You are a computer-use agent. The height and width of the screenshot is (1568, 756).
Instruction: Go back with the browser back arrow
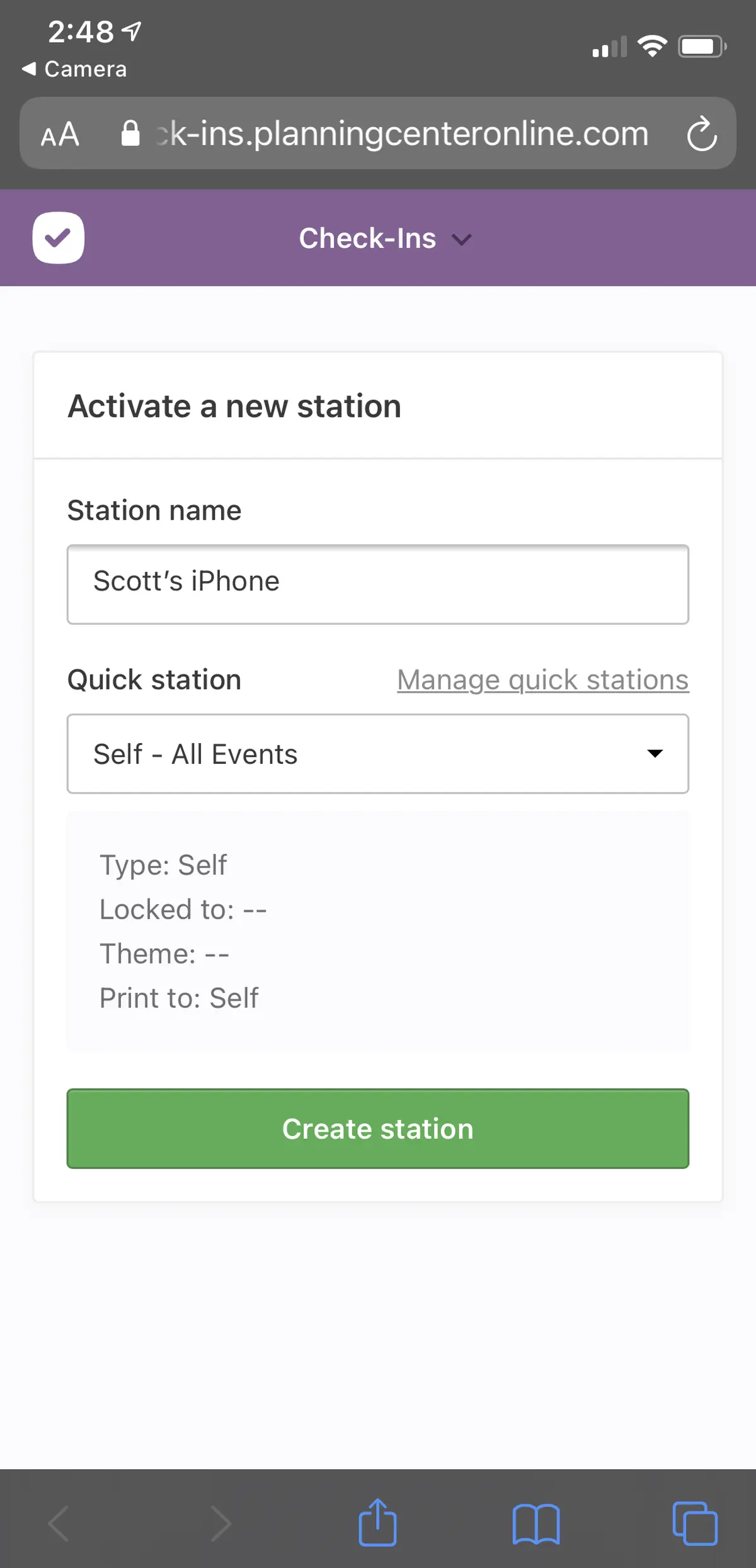pos(58,1524)
